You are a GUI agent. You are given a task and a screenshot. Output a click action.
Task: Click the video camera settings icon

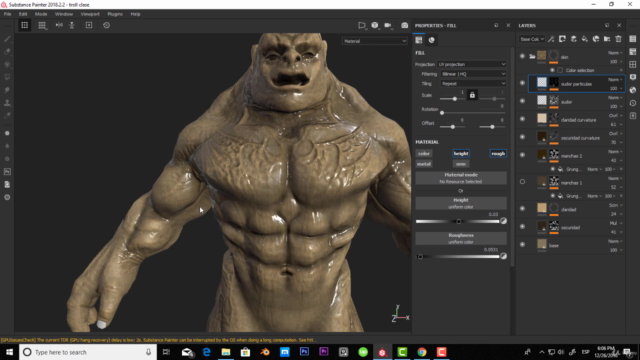click(388, 25)
